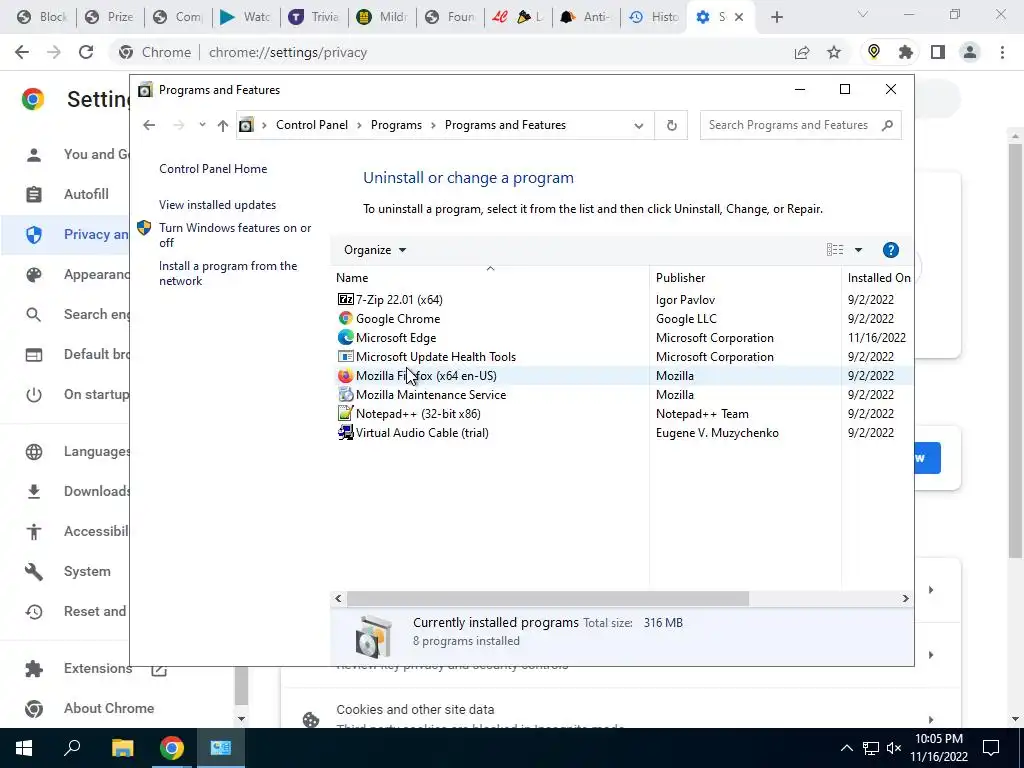Reload the Chrome page
This screenshot has height=768, width=1024.
coord(86,52)
